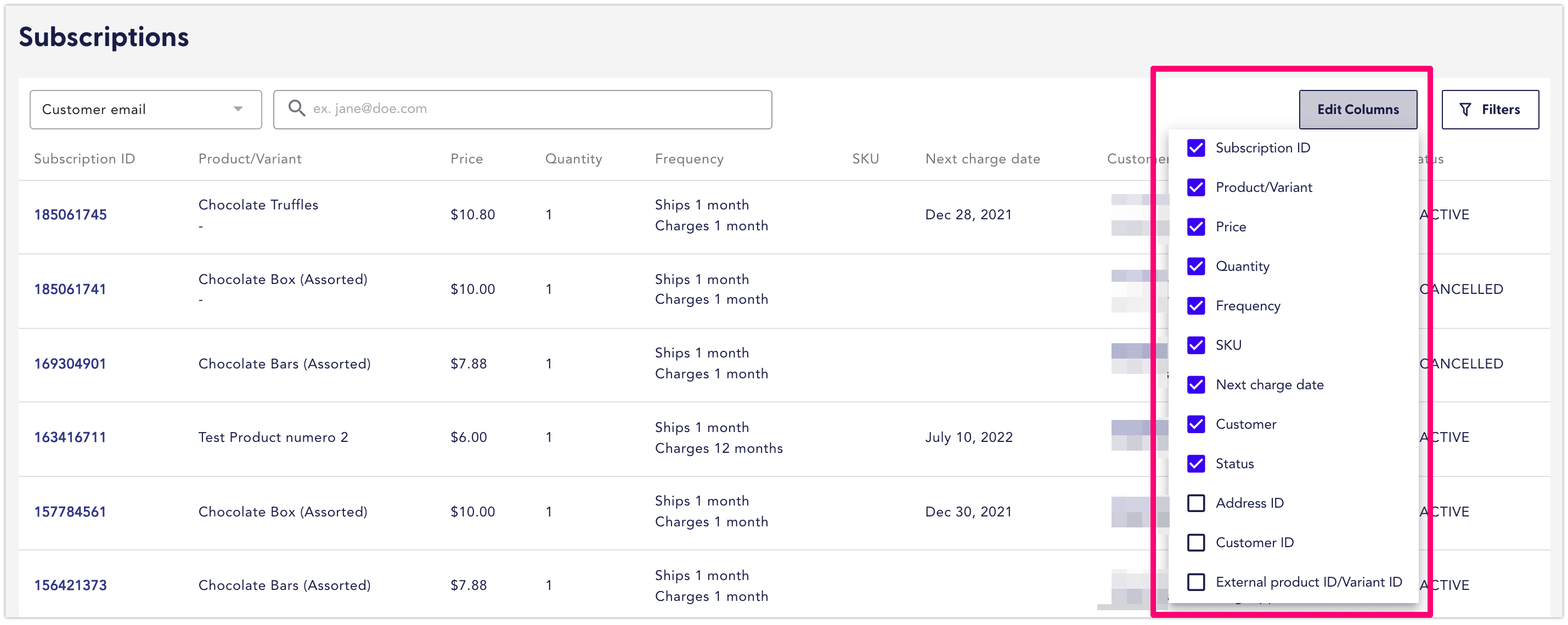Uncheck the Quantity column
Viewport: 1568px width, 625px height.
tap(1196, 266)
